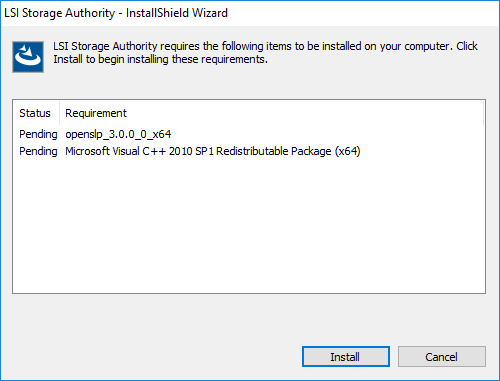Click Pending status beside the Visual C++ requirement
Screen dimensions: 500x381
click(38, 151)
